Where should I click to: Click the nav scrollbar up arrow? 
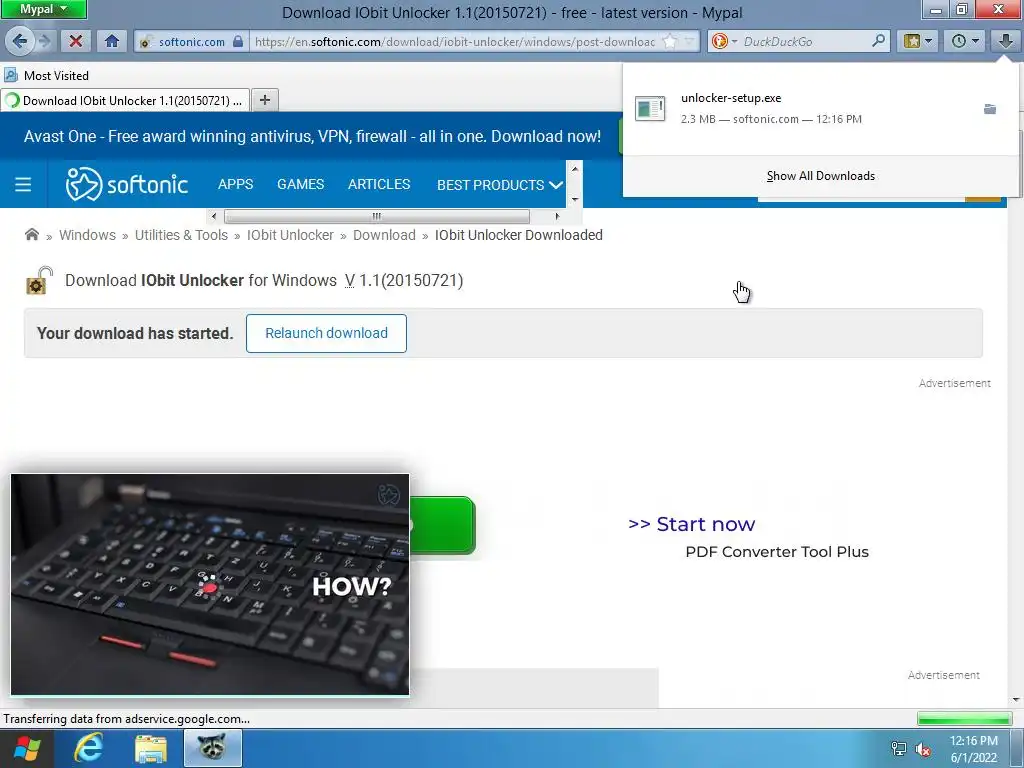click(575, 168)
